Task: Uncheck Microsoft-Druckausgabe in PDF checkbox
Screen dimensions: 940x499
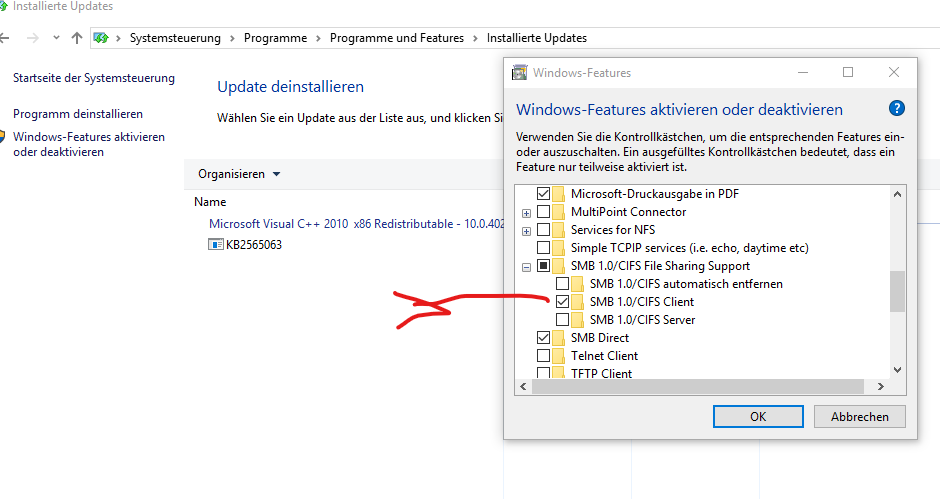Action: coord(543,194)
